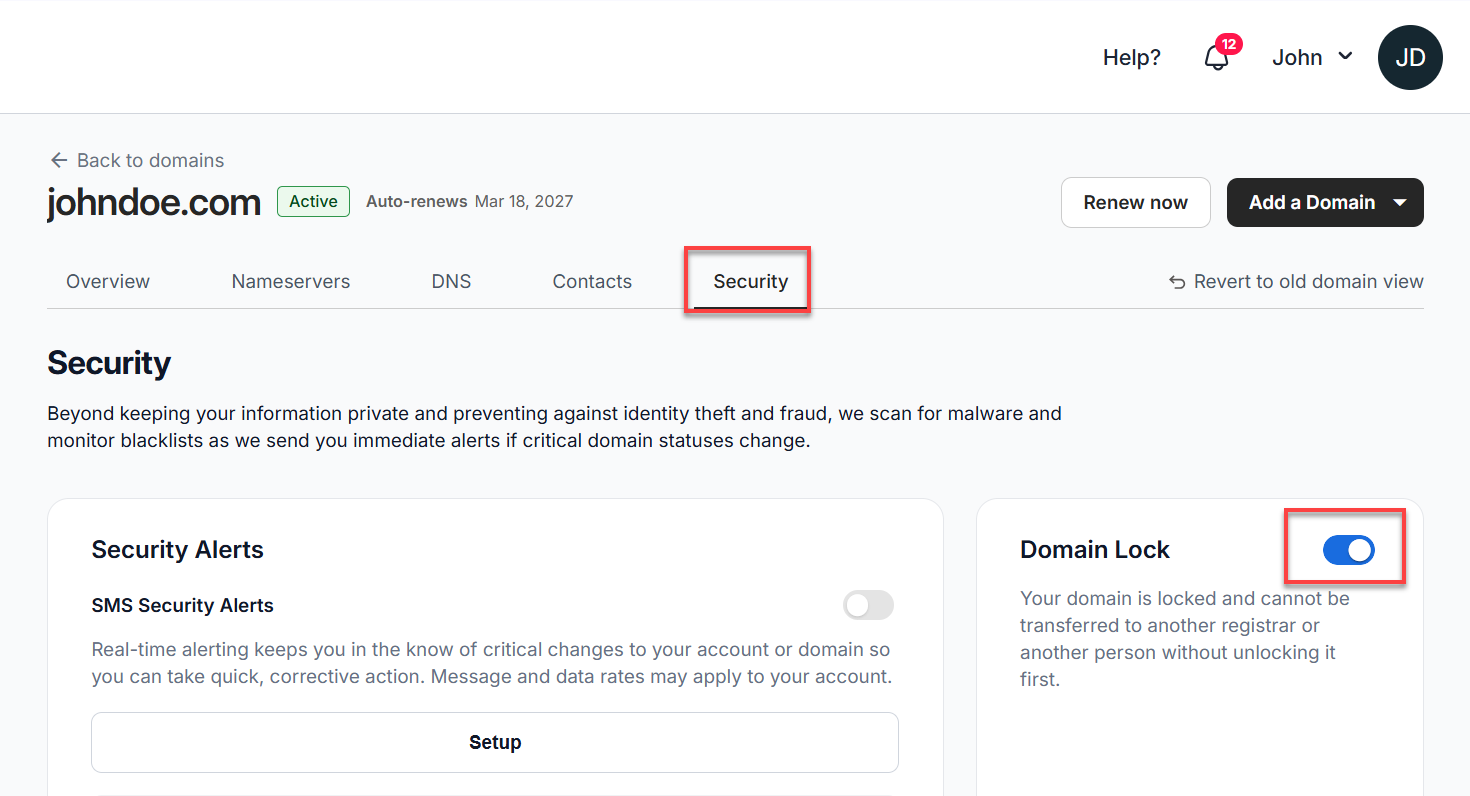Click the Security Alerts card heading
The width and height of the screenshot is (1470, 796).
178,550
